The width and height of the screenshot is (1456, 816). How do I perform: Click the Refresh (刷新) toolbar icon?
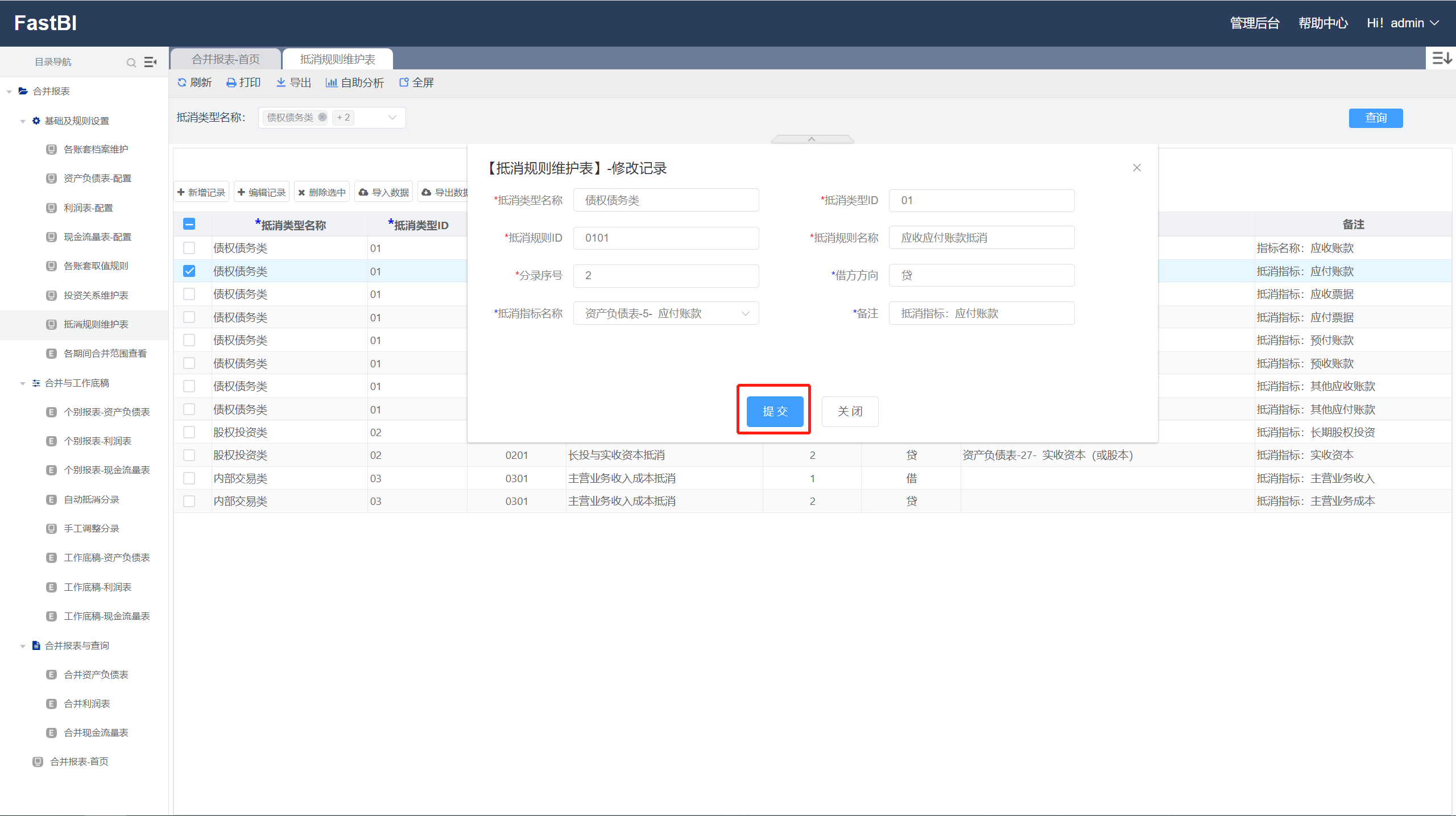click(x=182, y=82)
